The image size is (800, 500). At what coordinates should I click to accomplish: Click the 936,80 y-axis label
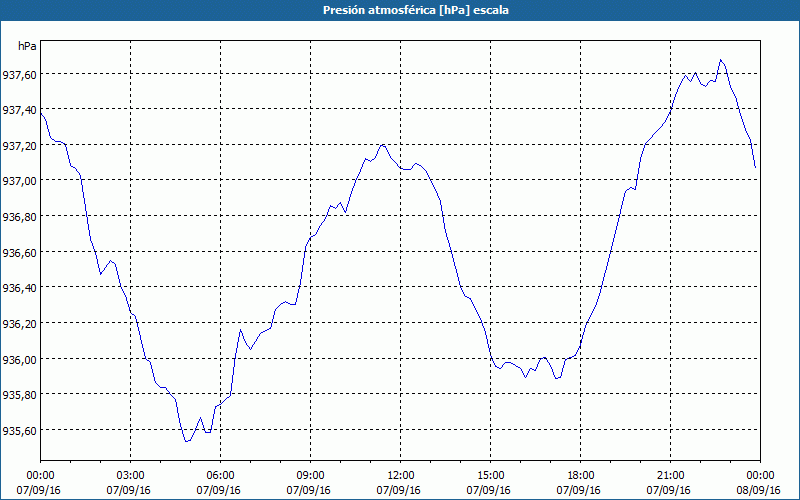point(19,217)
